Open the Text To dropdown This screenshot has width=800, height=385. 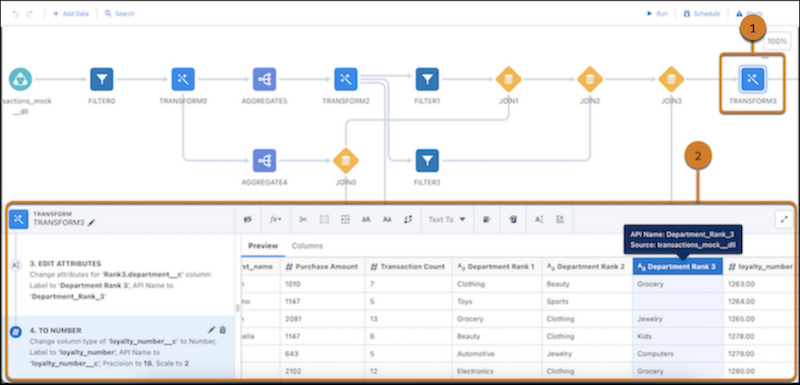(x=447, y=219)
